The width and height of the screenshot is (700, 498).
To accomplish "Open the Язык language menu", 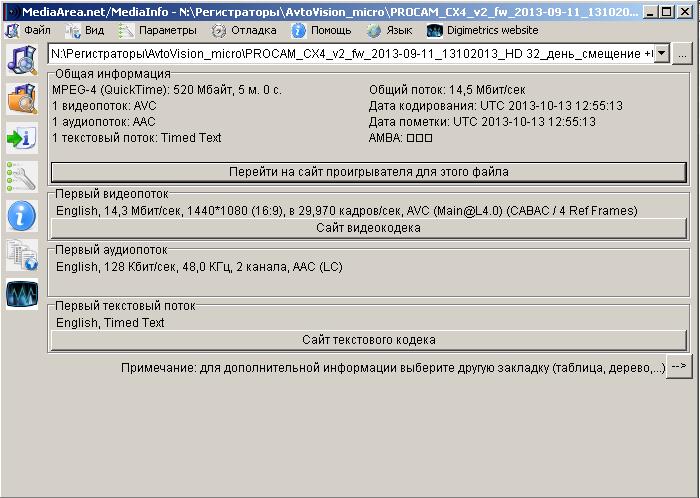I will [389, 30].
